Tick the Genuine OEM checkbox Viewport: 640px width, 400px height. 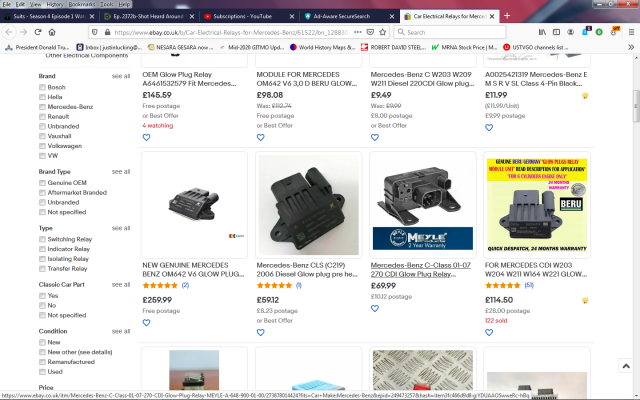point(42,182)
